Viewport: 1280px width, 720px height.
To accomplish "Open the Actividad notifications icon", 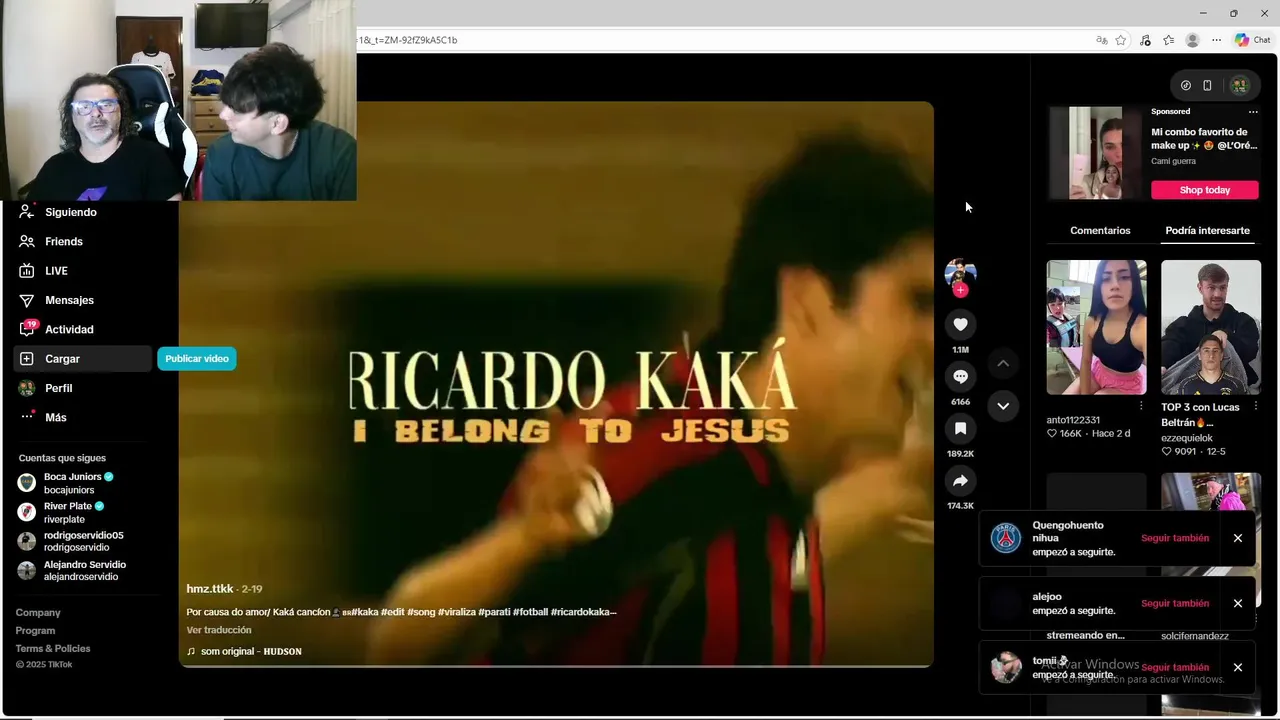I will [x=27, y=329].
